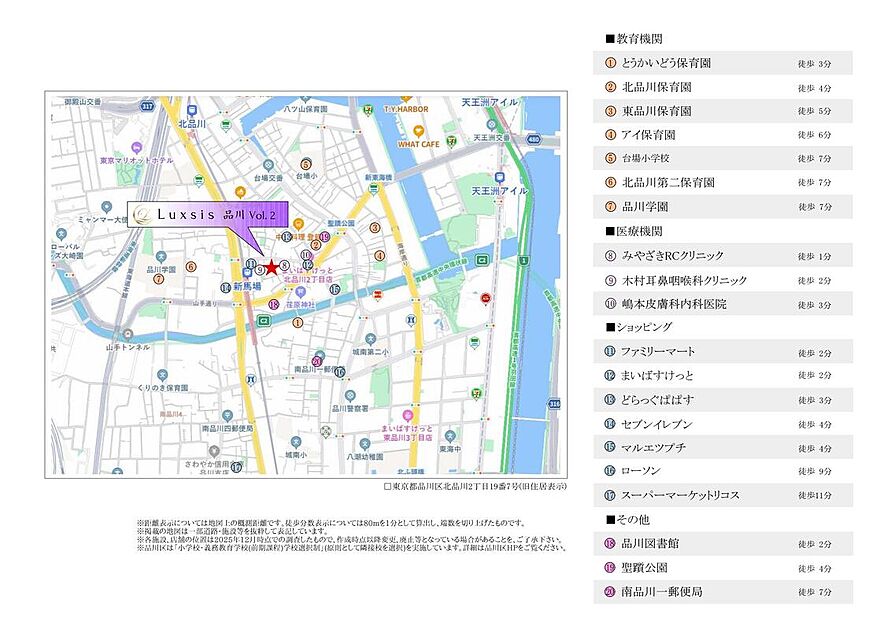
Task: Click map marker 1 below 荏原神社
Action: click(x=297, y=323)
